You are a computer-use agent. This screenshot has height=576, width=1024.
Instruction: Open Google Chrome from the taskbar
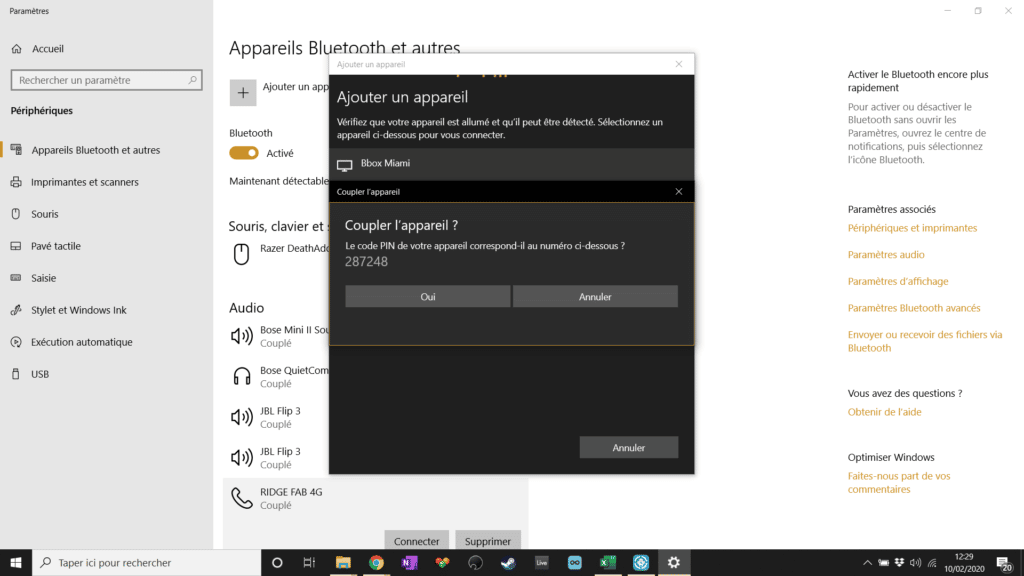click(x=376, y=563)
